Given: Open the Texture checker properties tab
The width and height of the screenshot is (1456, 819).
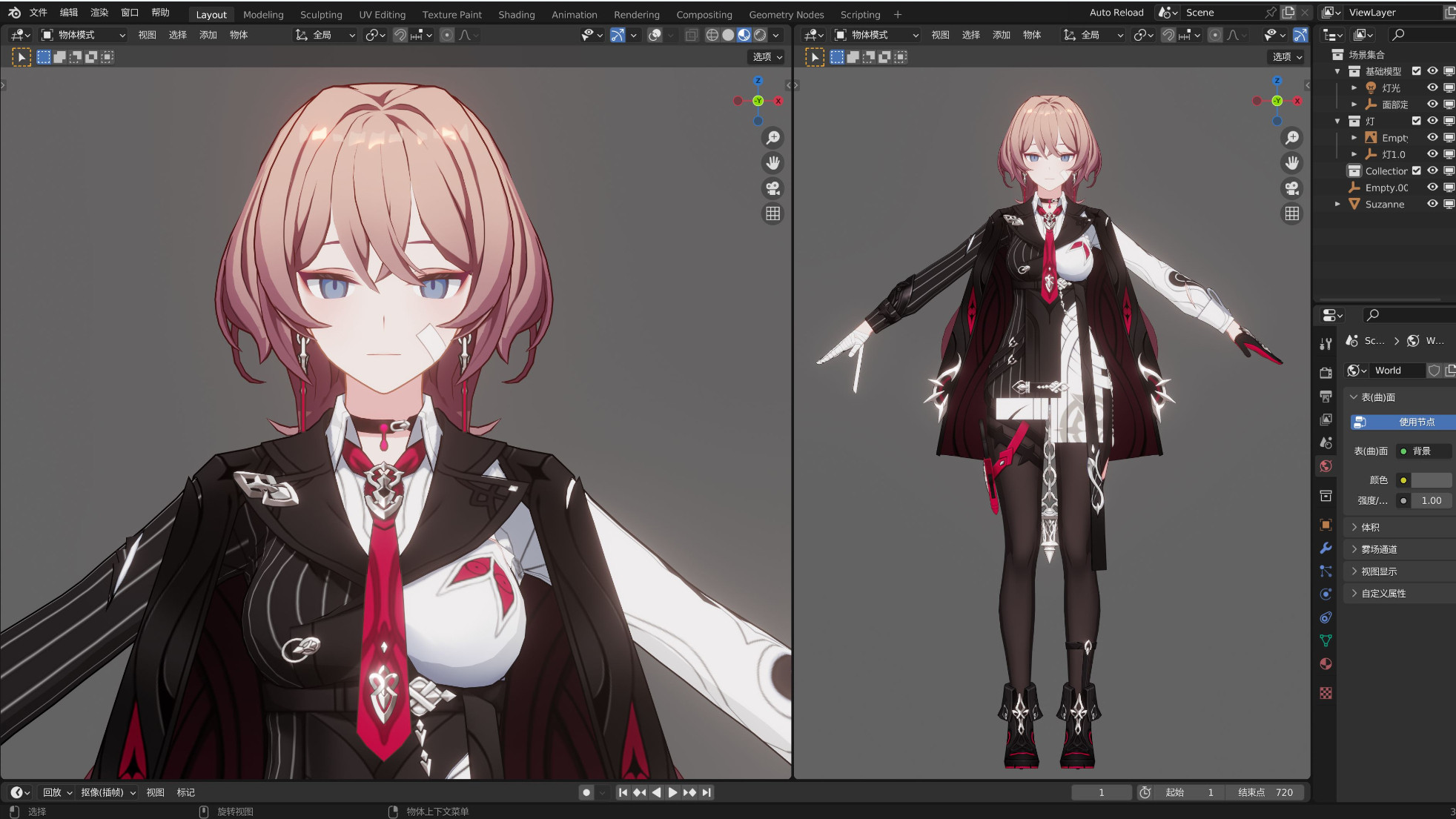Looking at the screenshot, I should coord(1326,693).
